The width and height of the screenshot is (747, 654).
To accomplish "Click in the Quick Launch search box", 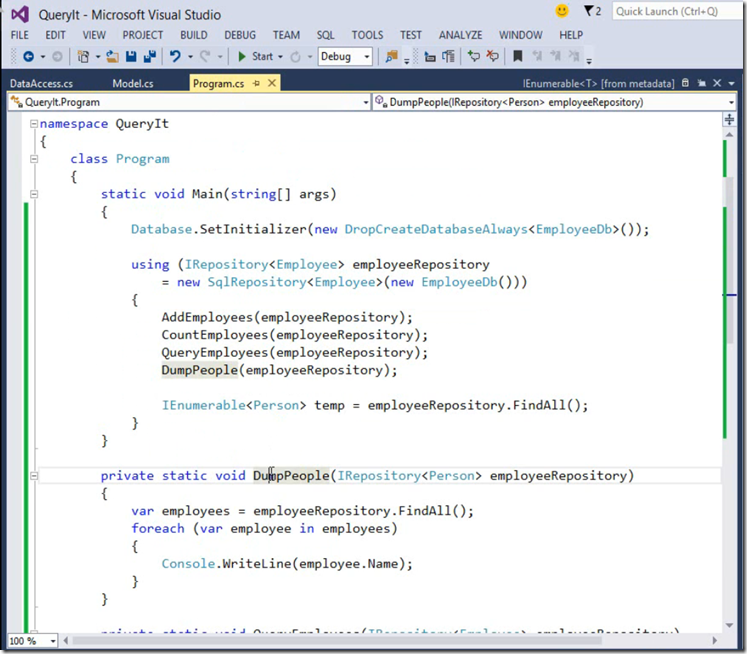I will [x=676, y=11].
